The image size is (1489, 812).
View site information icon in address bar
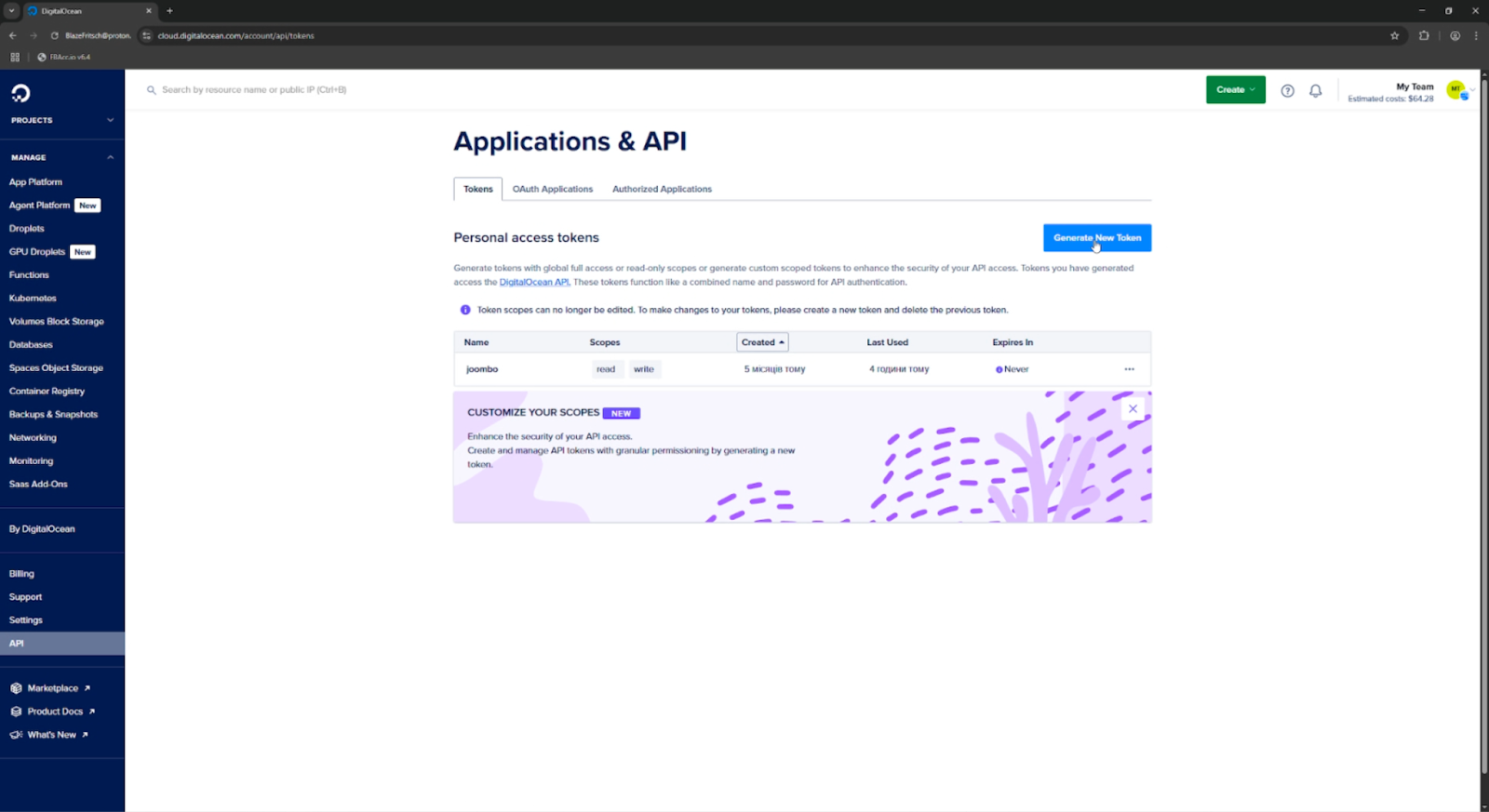(146, 35)
